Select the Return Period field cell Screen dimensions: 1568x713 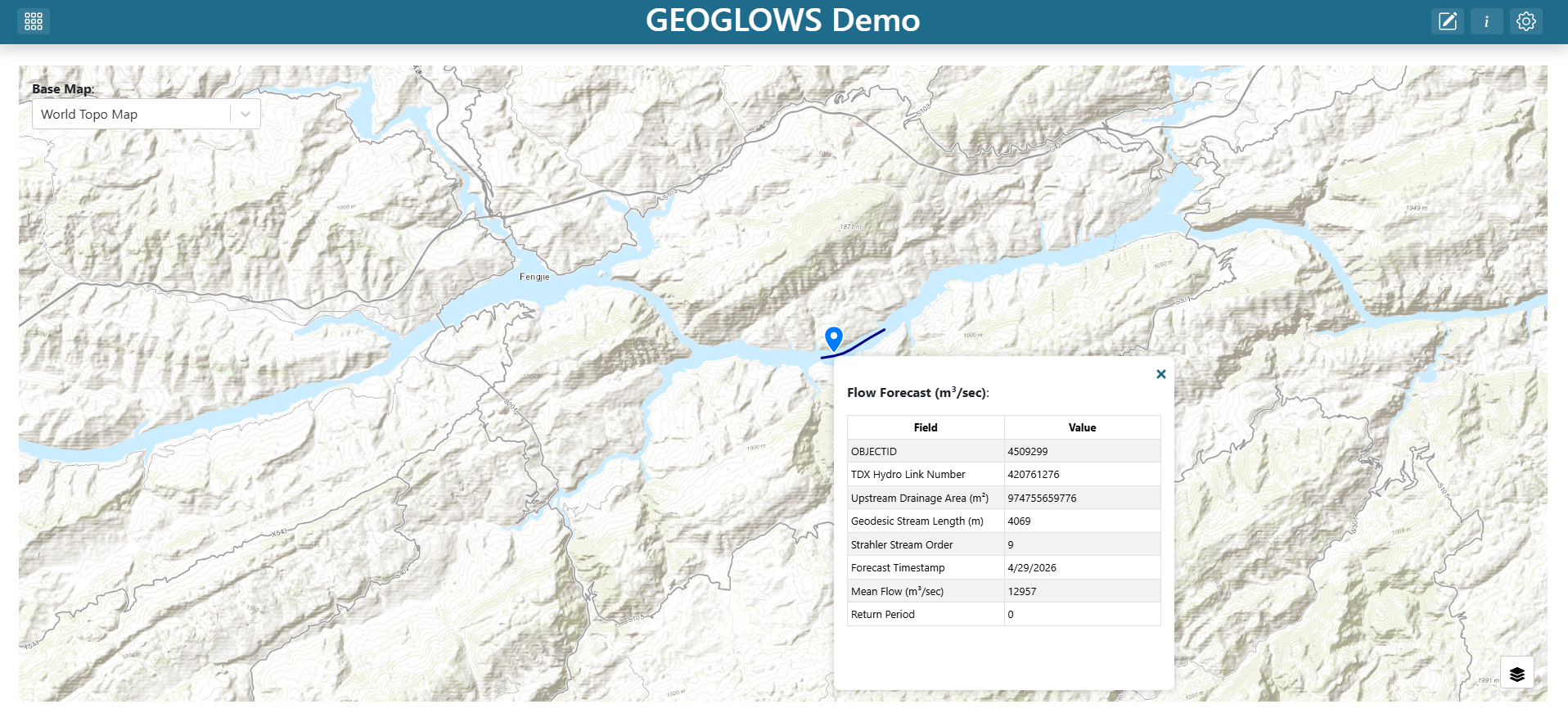(x=926, y=615)
